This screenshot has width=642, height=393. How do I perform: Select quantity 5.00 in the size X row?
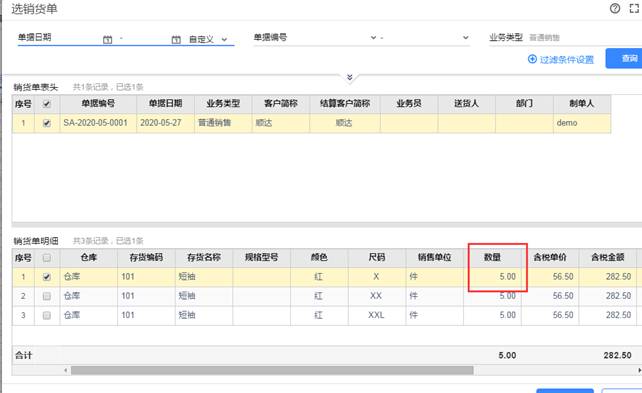(492, 277)
